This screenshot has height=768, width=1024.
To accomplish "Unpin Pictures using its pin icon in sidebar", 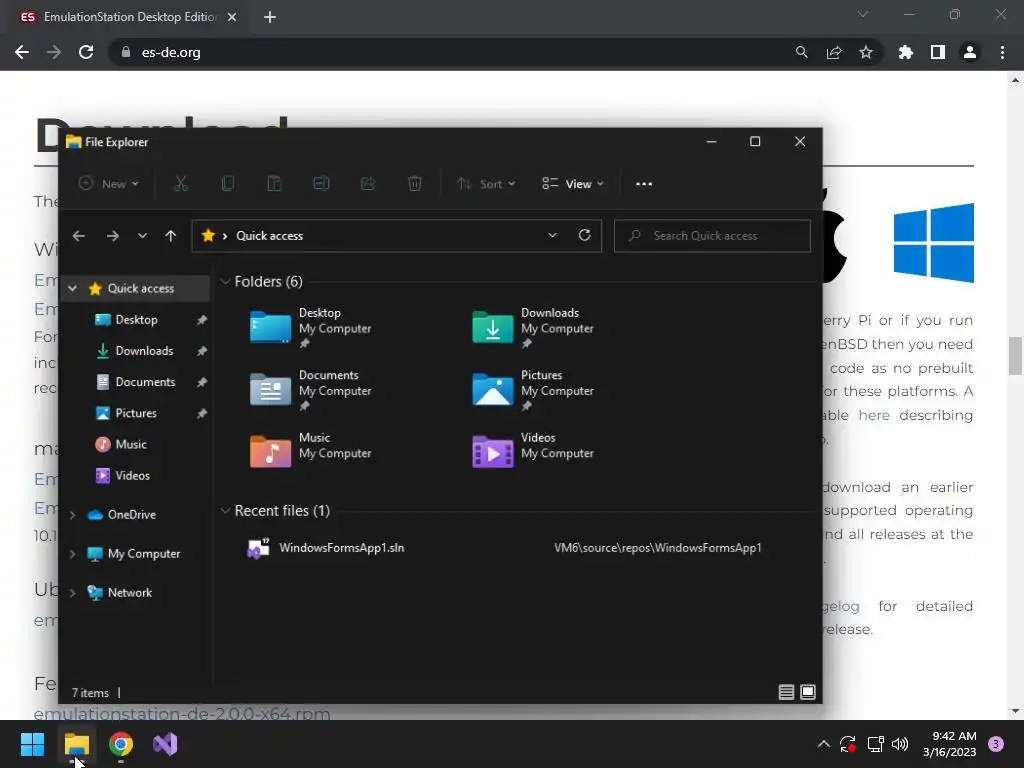I will [x=202, y=413].
